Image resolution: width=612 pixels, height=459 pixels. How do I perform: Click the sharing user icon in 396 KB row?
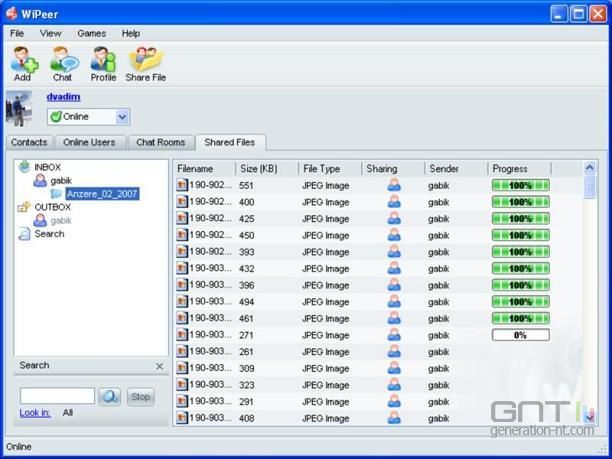[x=394, y=285]
